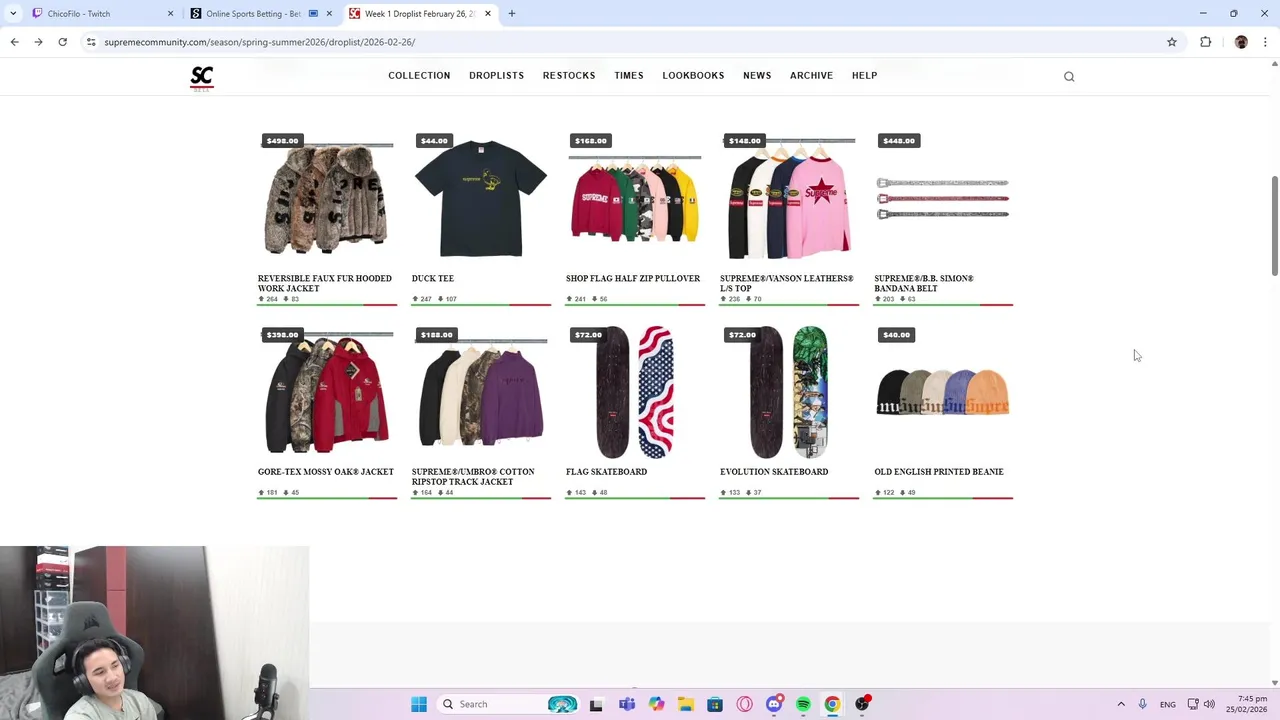Open Supreme/B.B. Simon Bandana Belt link

pos(924,284)
